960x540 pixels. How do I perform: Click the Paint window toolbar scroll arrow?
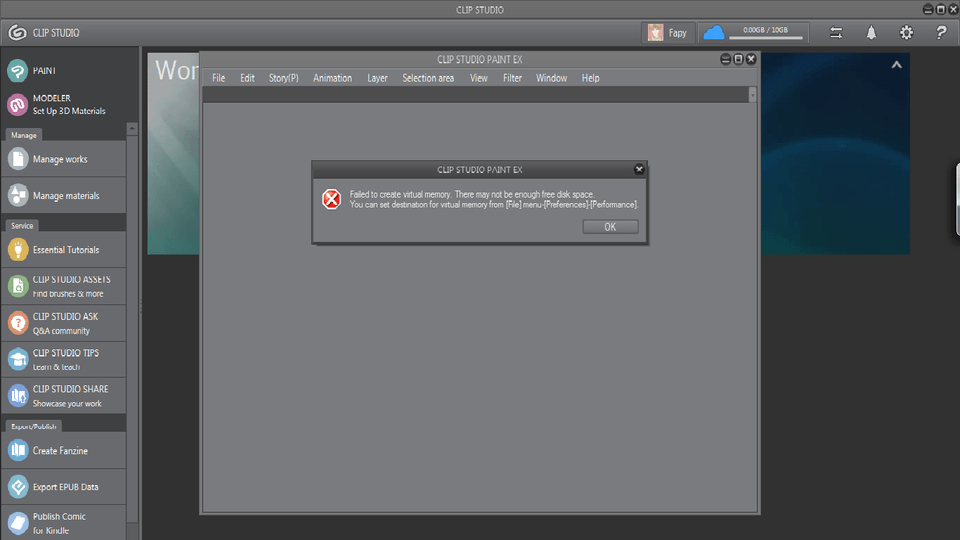pyautogui.click(x=752, y=94)
